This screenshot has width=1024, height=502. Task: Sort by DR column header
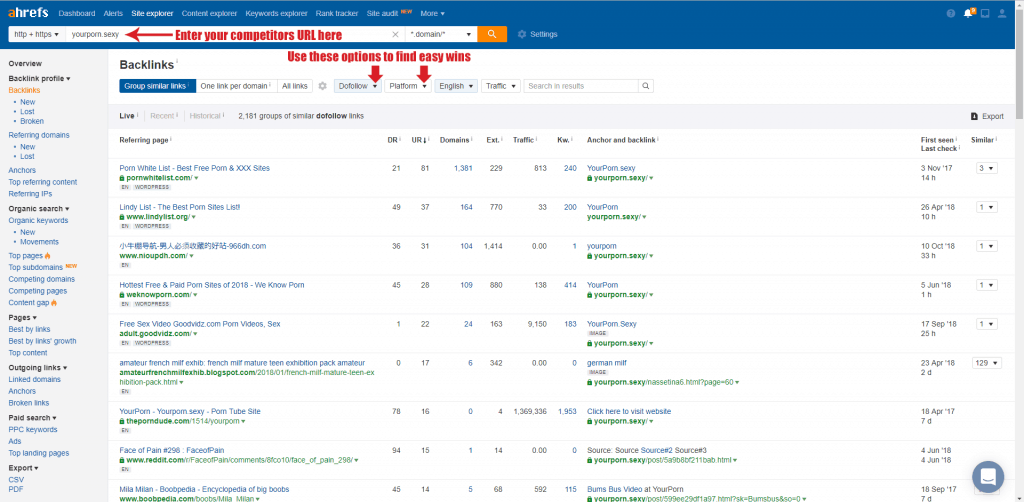click(394, 140)
